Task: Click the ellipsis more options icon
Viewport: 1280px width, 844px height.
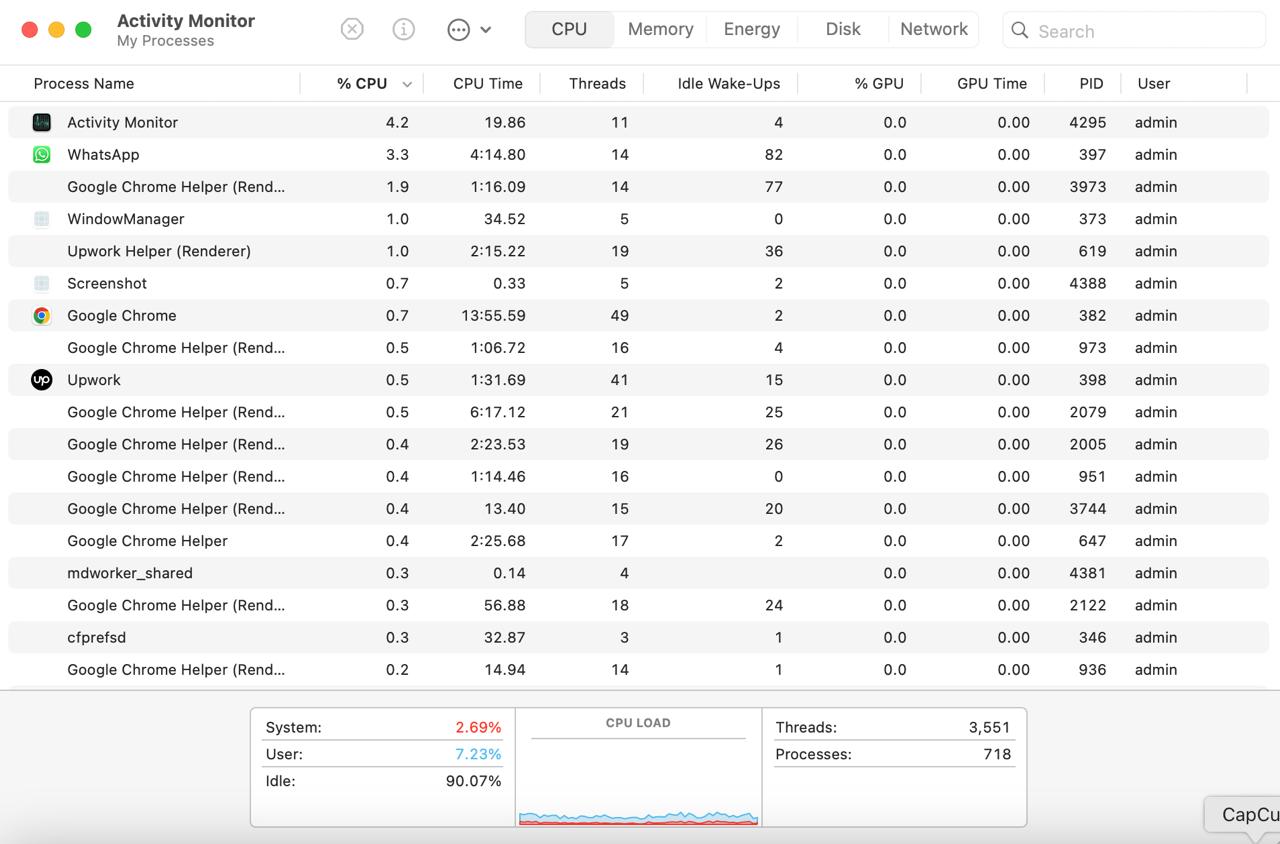Action: click(x=458, y=30)
